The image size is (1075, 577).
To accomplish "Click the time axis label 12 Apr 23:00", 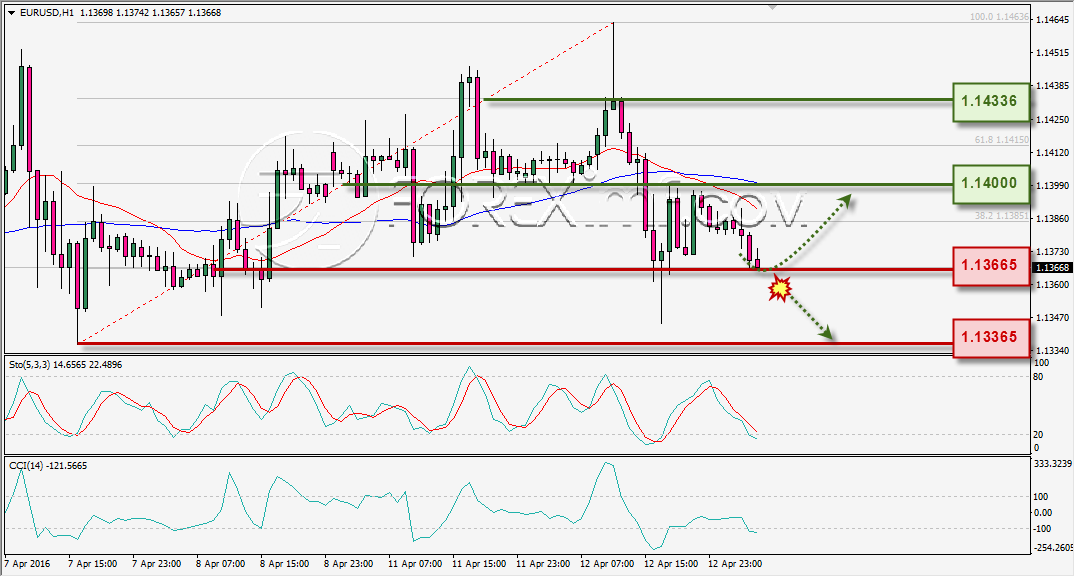I will 735,564.
